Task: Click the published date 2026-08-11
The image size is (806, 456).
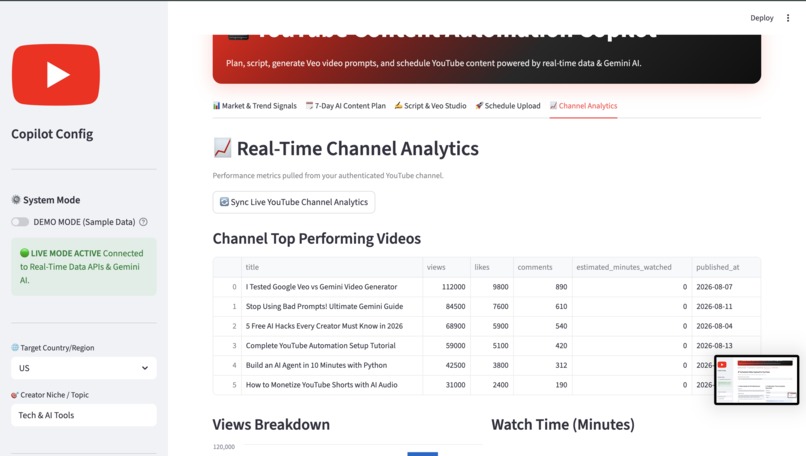Action: tap(714, 306)
